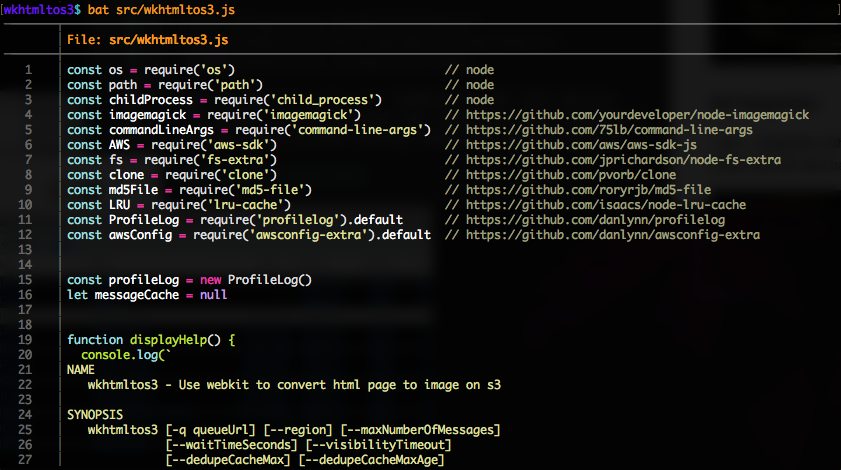Image resolution: width=841 pixels, height=470 pixels.
Task: Click the 'function' keyword on line 19
Action: pos(95,340)
